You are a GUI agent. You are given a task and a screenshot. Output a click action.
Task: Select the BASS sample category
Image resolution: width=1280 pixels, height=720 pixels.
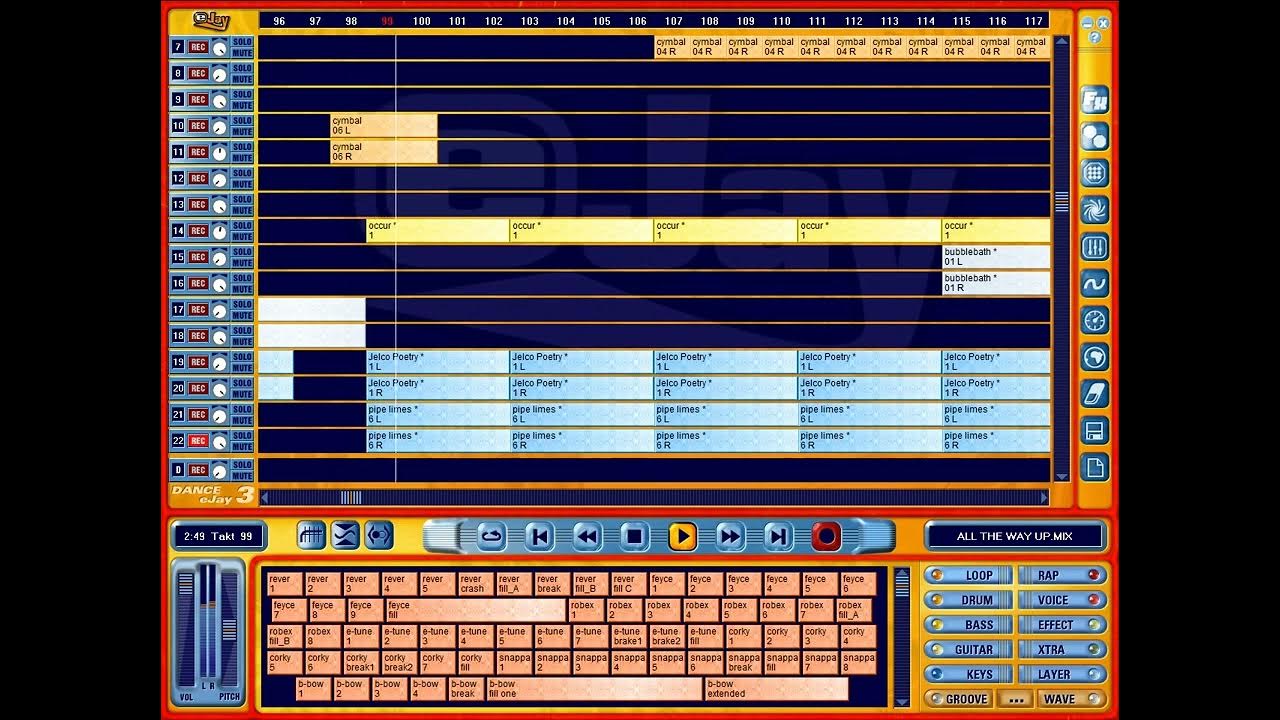(x=967, y=625)
